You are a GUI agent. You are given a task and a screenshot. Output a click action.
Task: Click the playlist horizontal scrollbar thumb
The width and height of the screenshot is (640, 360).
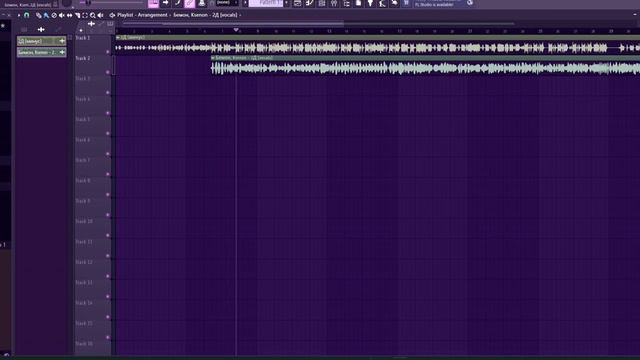click(233, 24)
